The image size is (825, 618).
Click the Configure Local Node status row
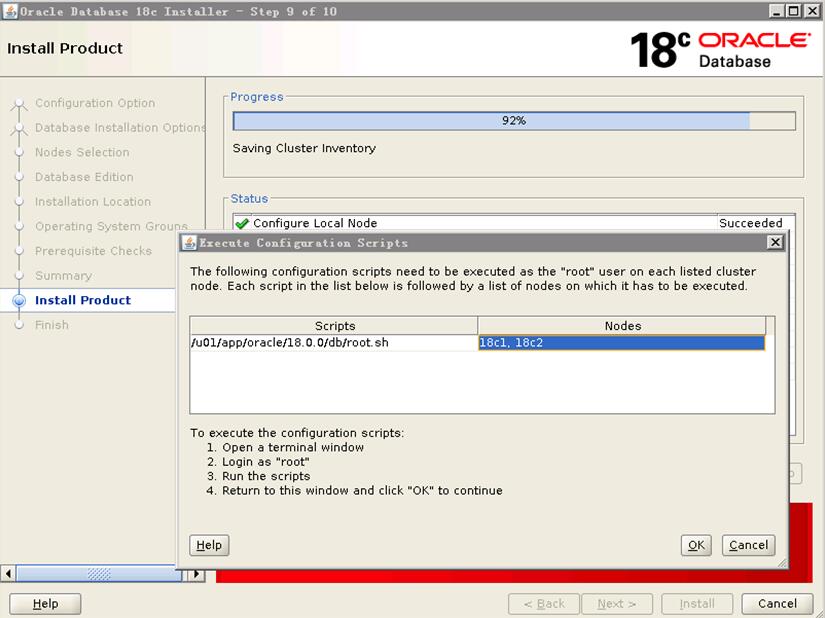[x=514, y=223]
